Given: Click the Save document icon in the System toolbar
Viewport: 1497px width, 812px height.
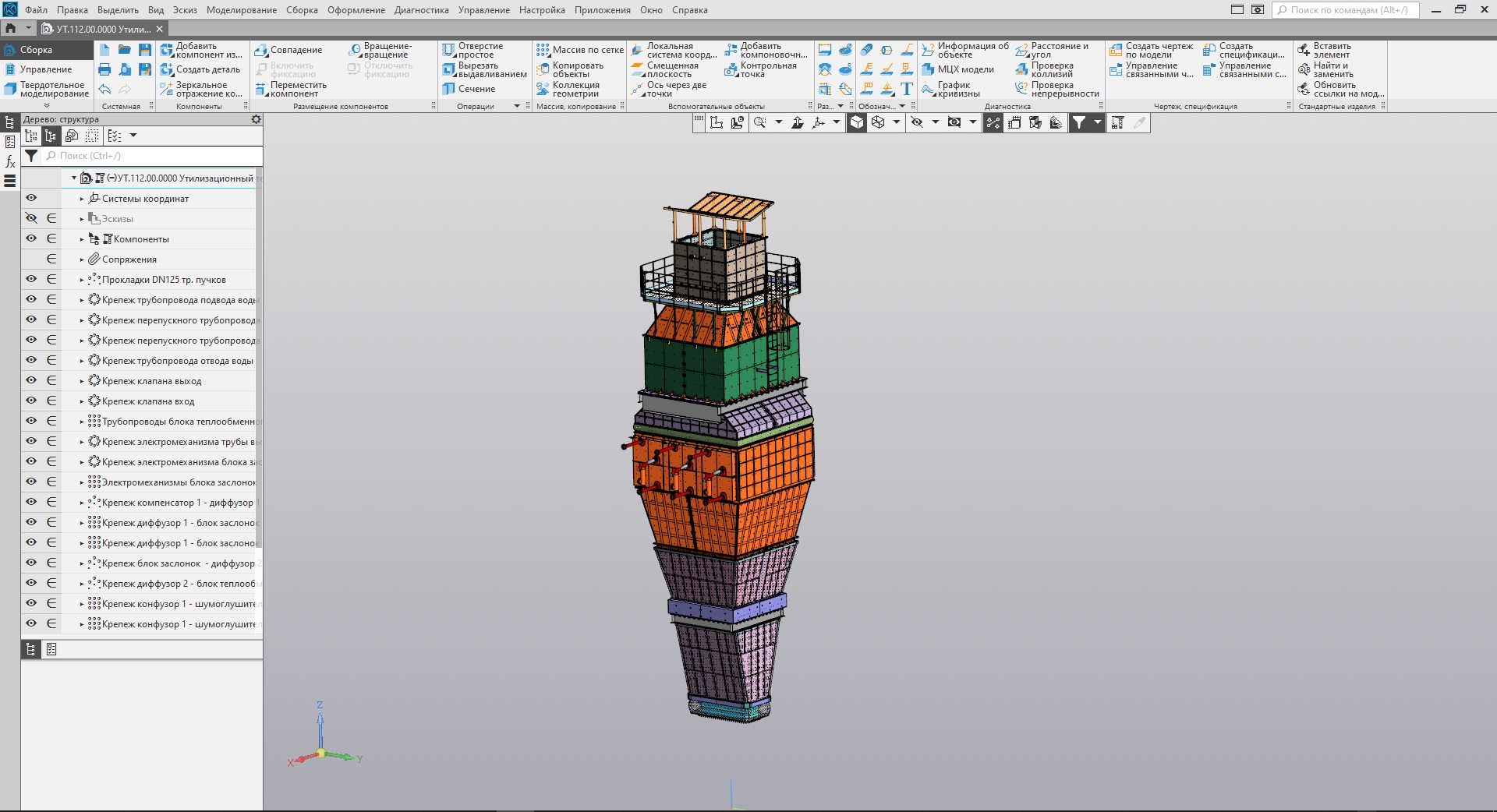Looking at the screenshot, I should 145,50.
